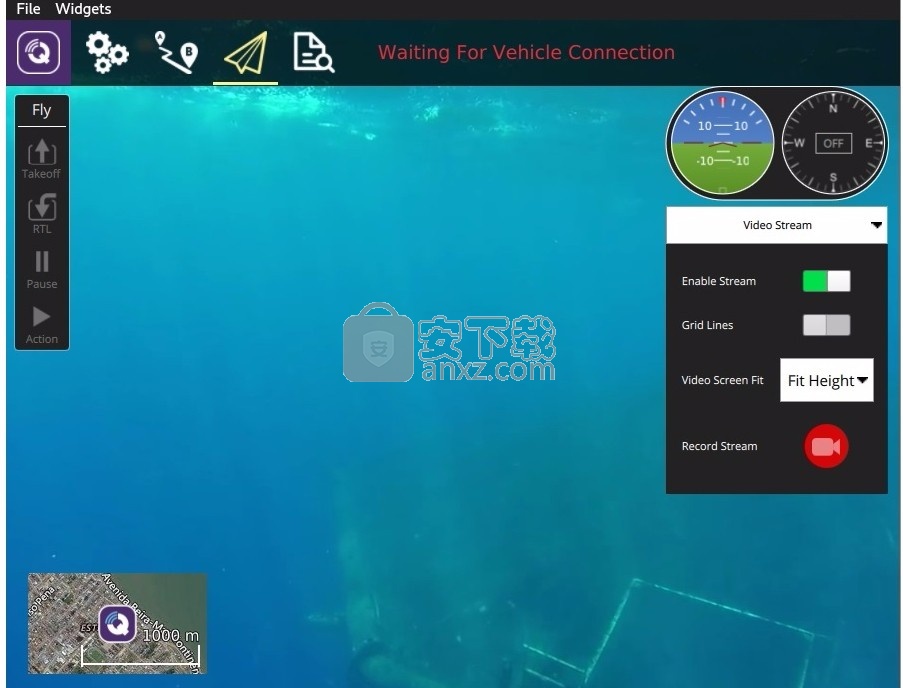Click the mini map thumbnail
The height and width of the screenshot is (688, 903).
(x=117, y=624)
